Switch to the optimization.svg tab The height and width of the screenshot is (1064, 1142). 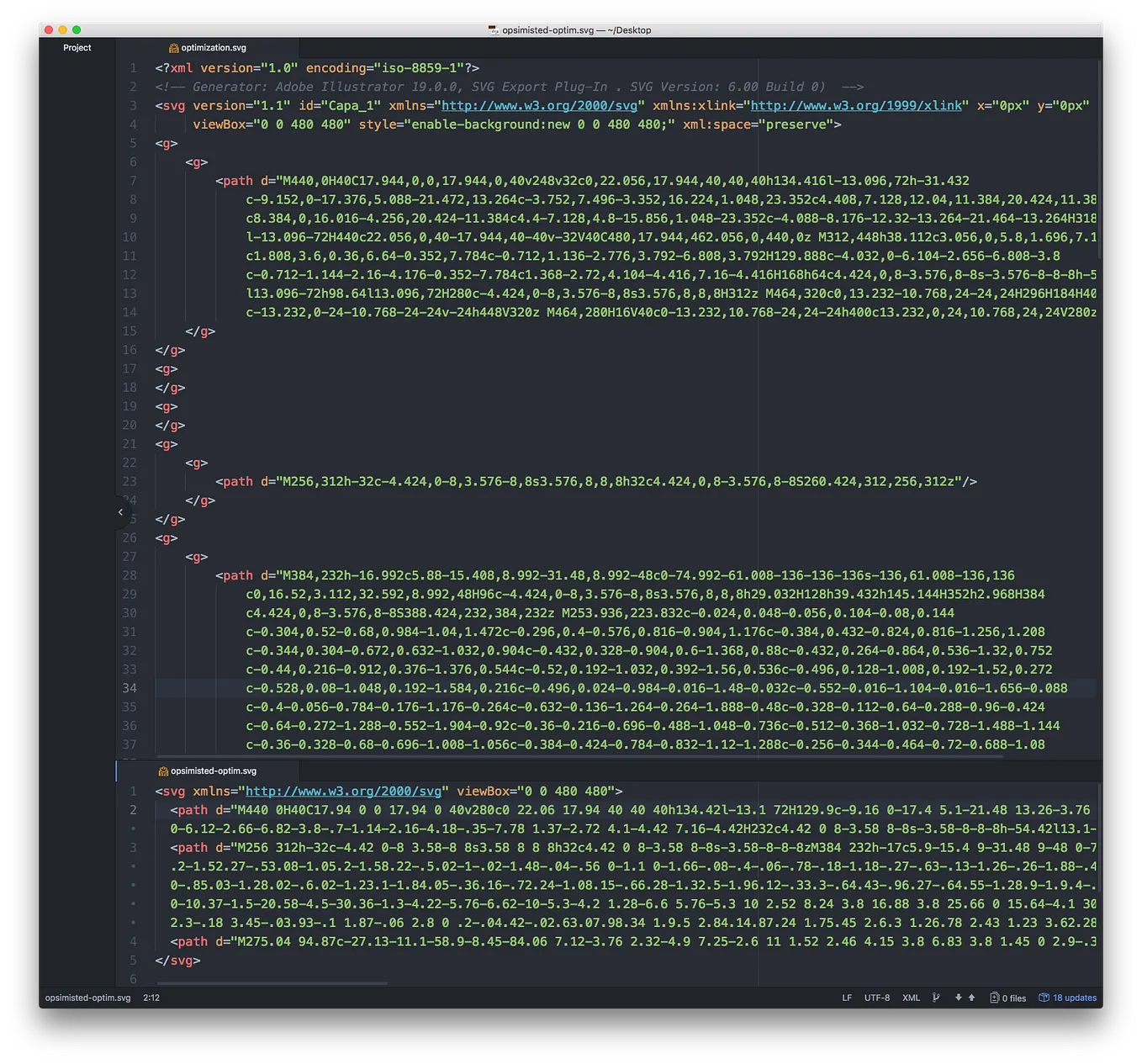pos(213,48)
